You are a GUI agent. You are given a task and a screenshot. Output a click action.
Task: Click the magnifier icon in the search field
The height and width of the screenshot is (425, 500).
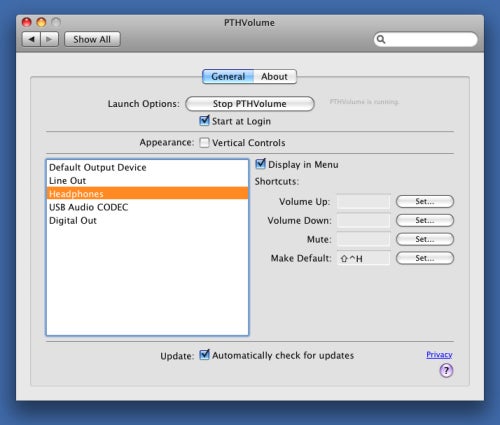(x=381, y=39)
